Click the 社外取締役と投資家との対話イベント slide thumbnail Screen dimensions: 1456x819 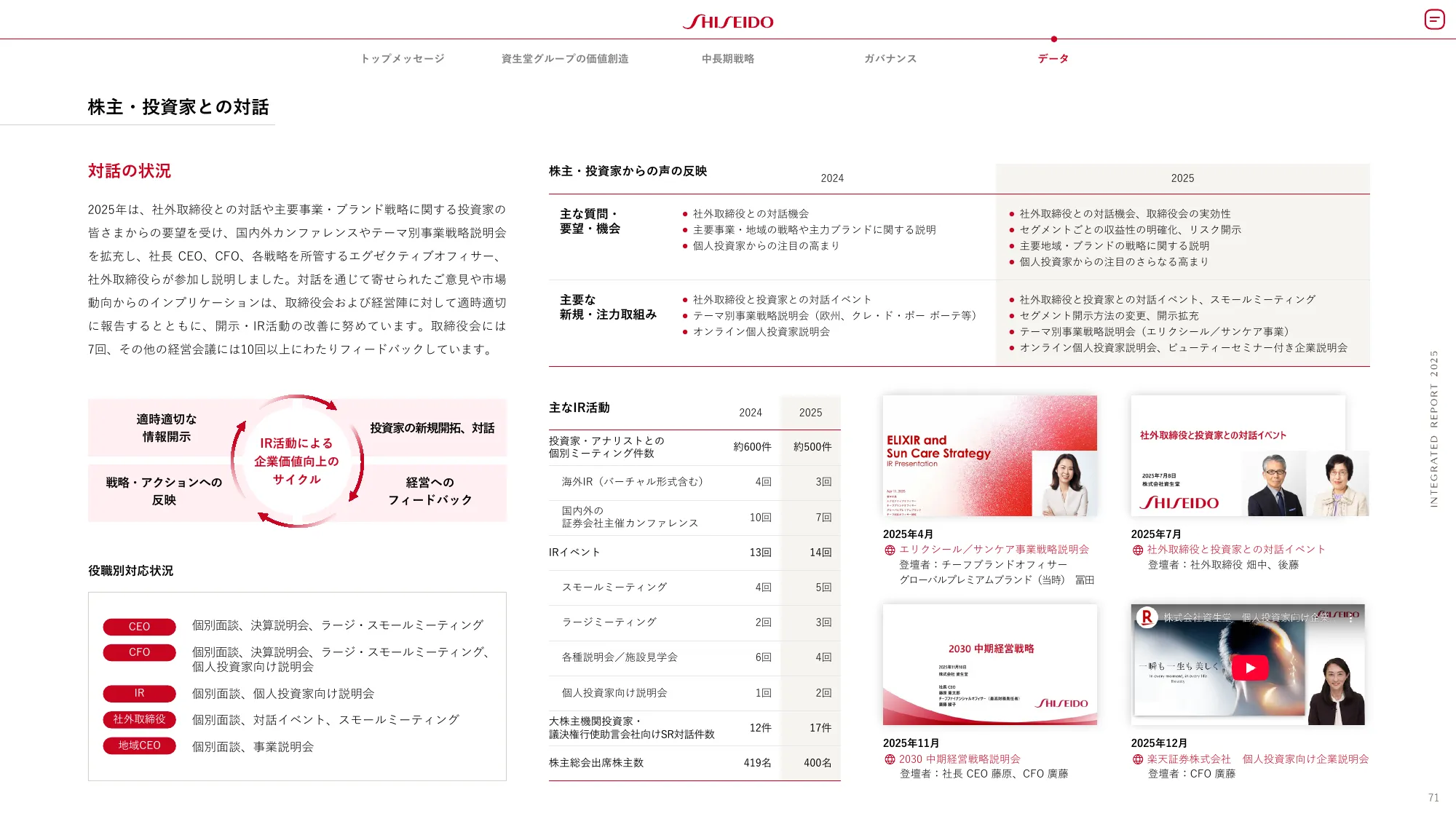pyautogui.click(x=1238, y=456)
